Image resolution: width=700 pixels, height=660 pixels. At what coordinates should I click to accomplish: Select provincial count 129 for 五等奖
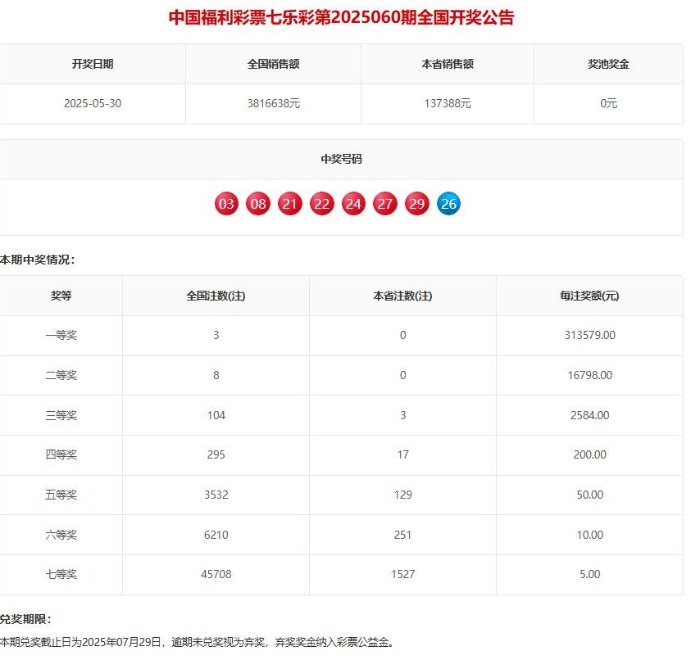click(x=403, y=495)
